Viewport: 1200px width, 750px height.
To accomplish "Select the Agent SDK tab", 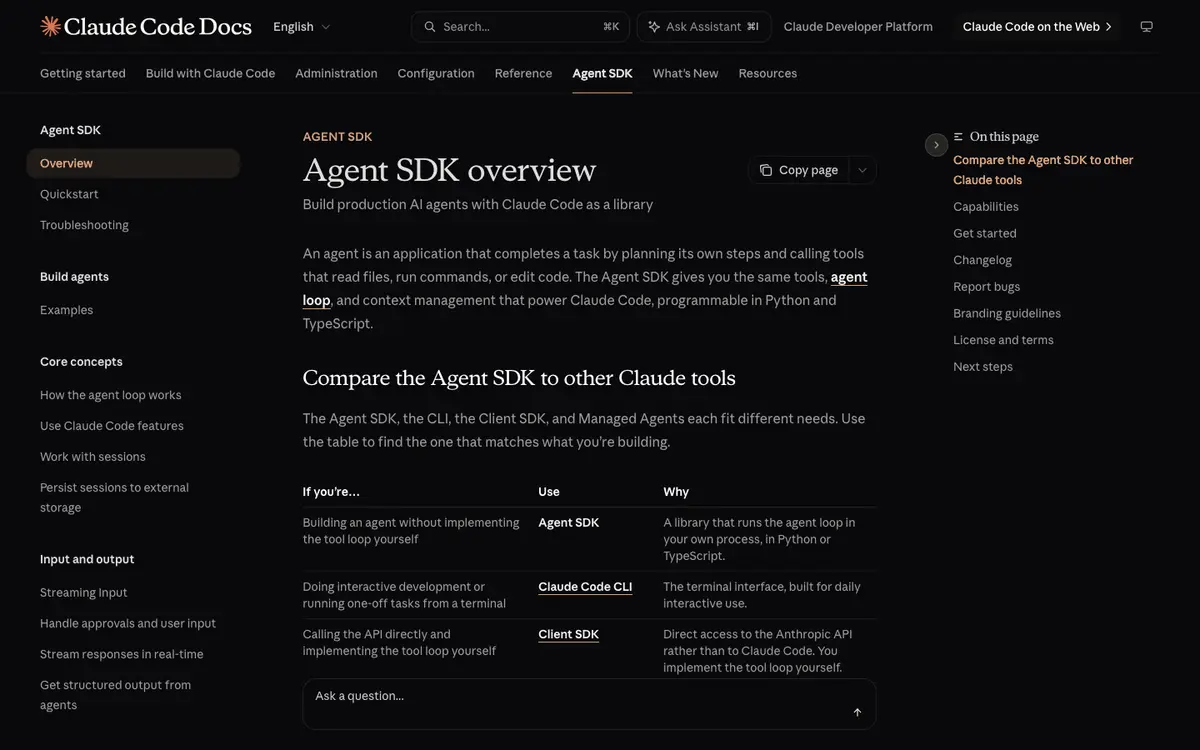I will [x=602, y=73].
